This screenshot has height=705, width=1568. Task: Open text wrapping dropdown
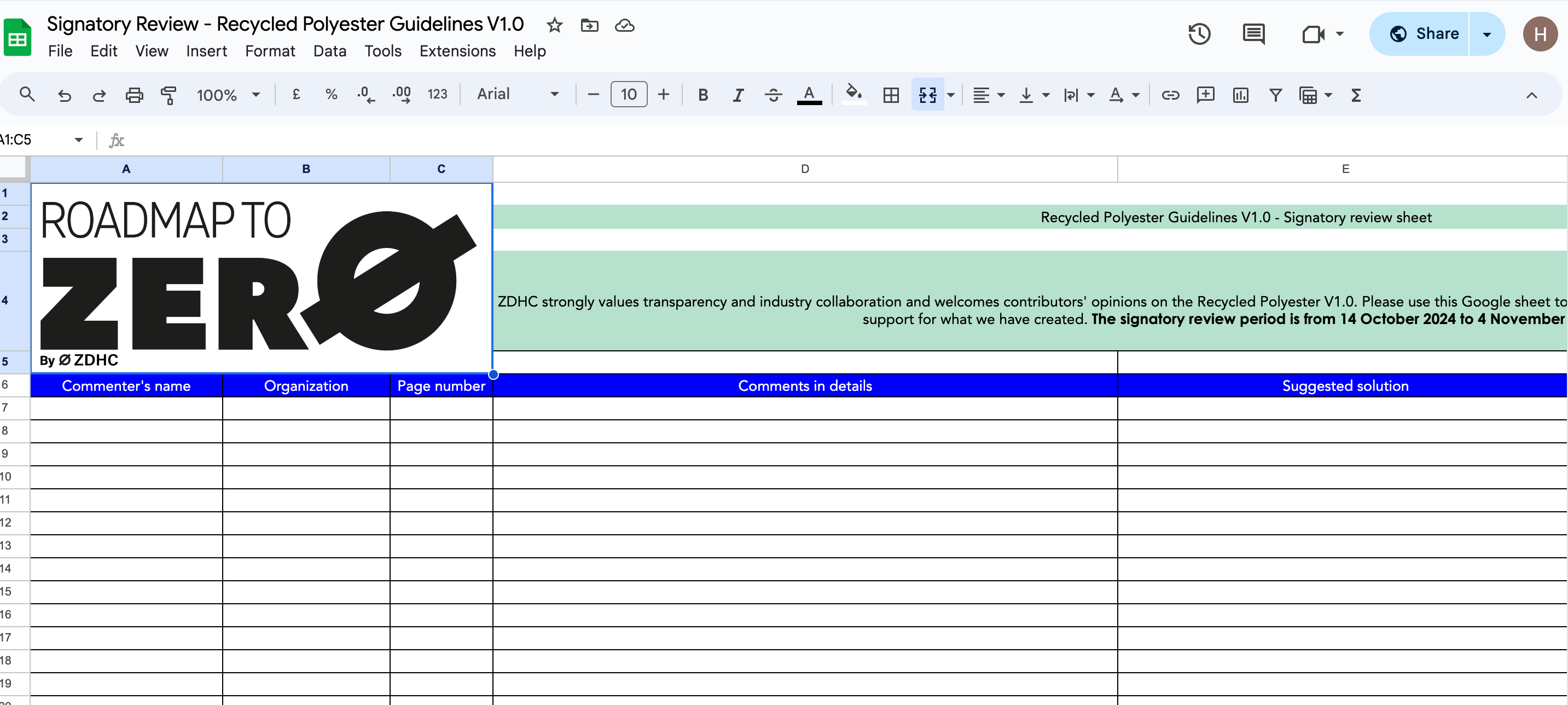pos(1078,94)
